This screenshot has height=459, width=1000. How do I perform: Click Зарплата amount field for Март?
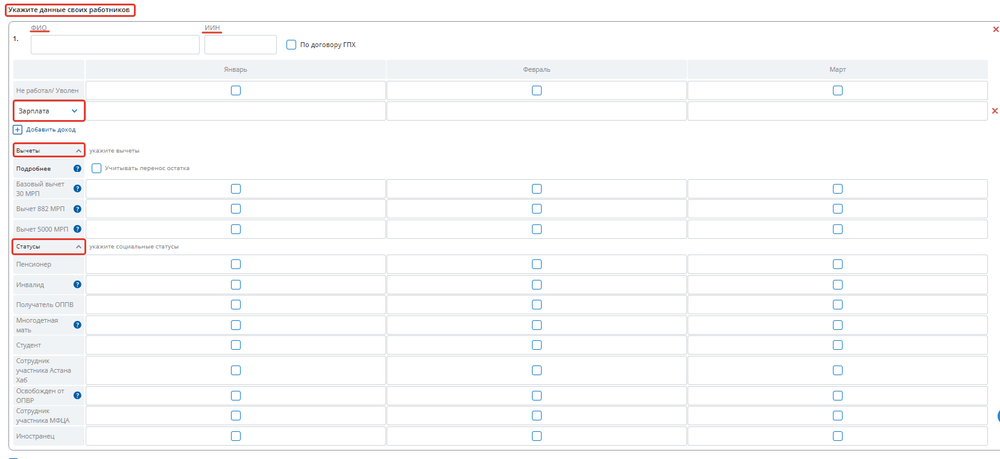click(838, 111)
